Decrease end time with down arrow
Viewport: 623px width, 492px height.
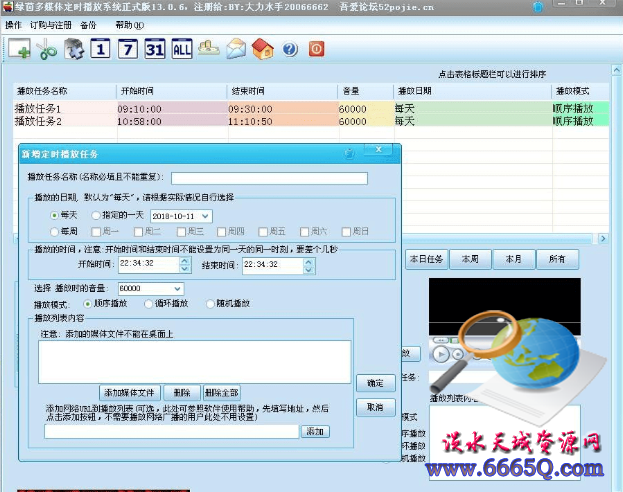(x=308, y=270)
